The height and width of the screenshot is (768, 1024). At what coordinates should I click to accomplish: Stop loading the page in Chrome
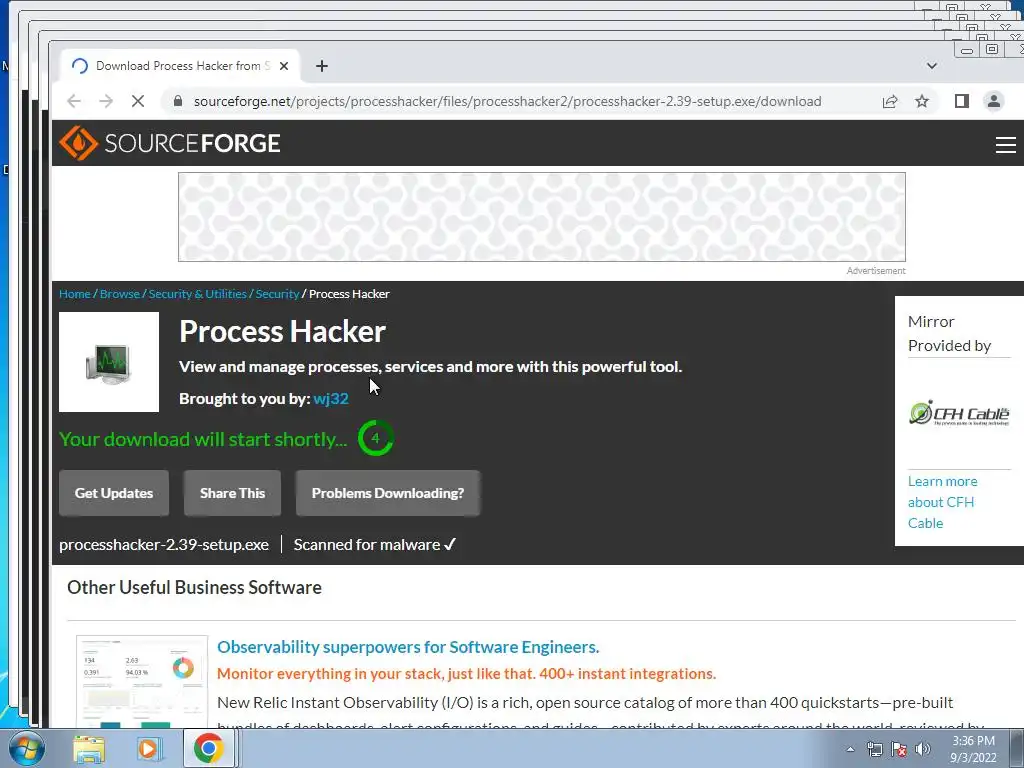pyautogui.click(x=138, y=101)
